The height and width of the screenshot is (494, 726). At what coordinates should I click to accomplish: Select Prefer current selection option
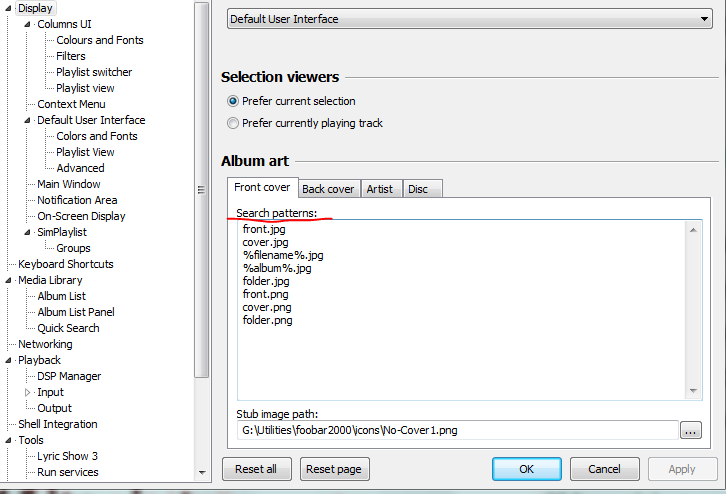pos(233,101)
